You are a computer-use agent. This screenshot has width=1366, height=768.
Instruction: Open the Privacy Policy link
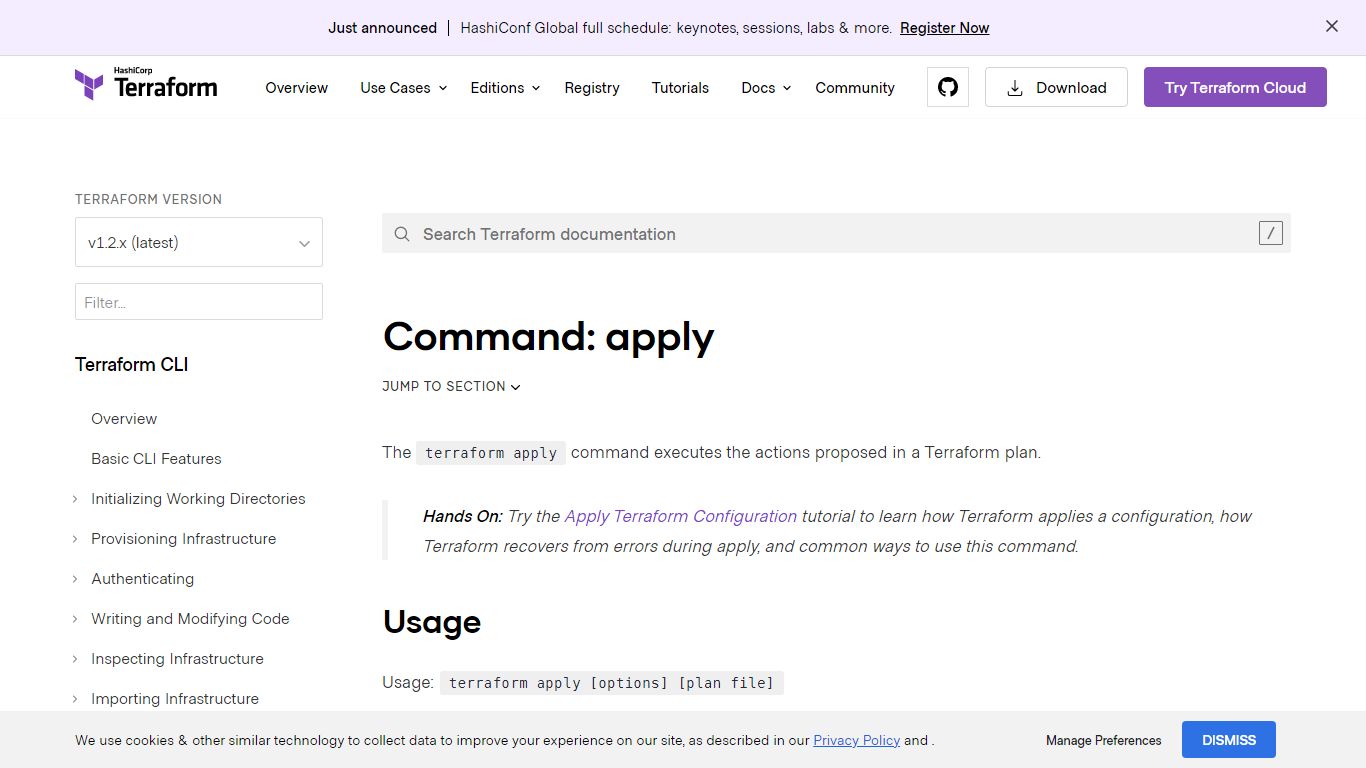[857, 740]
